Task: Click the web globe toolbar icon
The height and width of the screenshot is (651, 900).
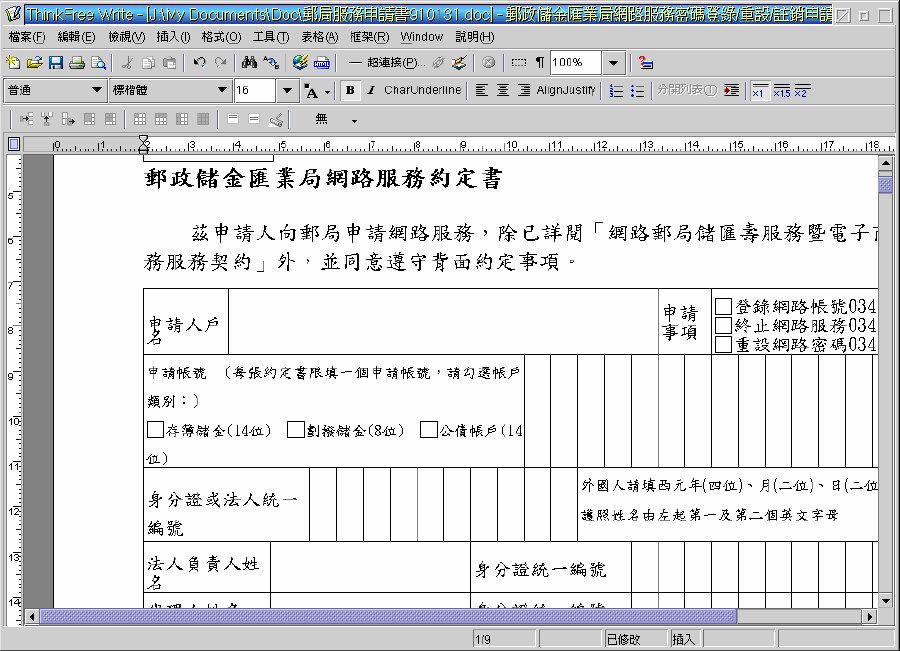Action: pyautogui.click(x=300, y=62)
